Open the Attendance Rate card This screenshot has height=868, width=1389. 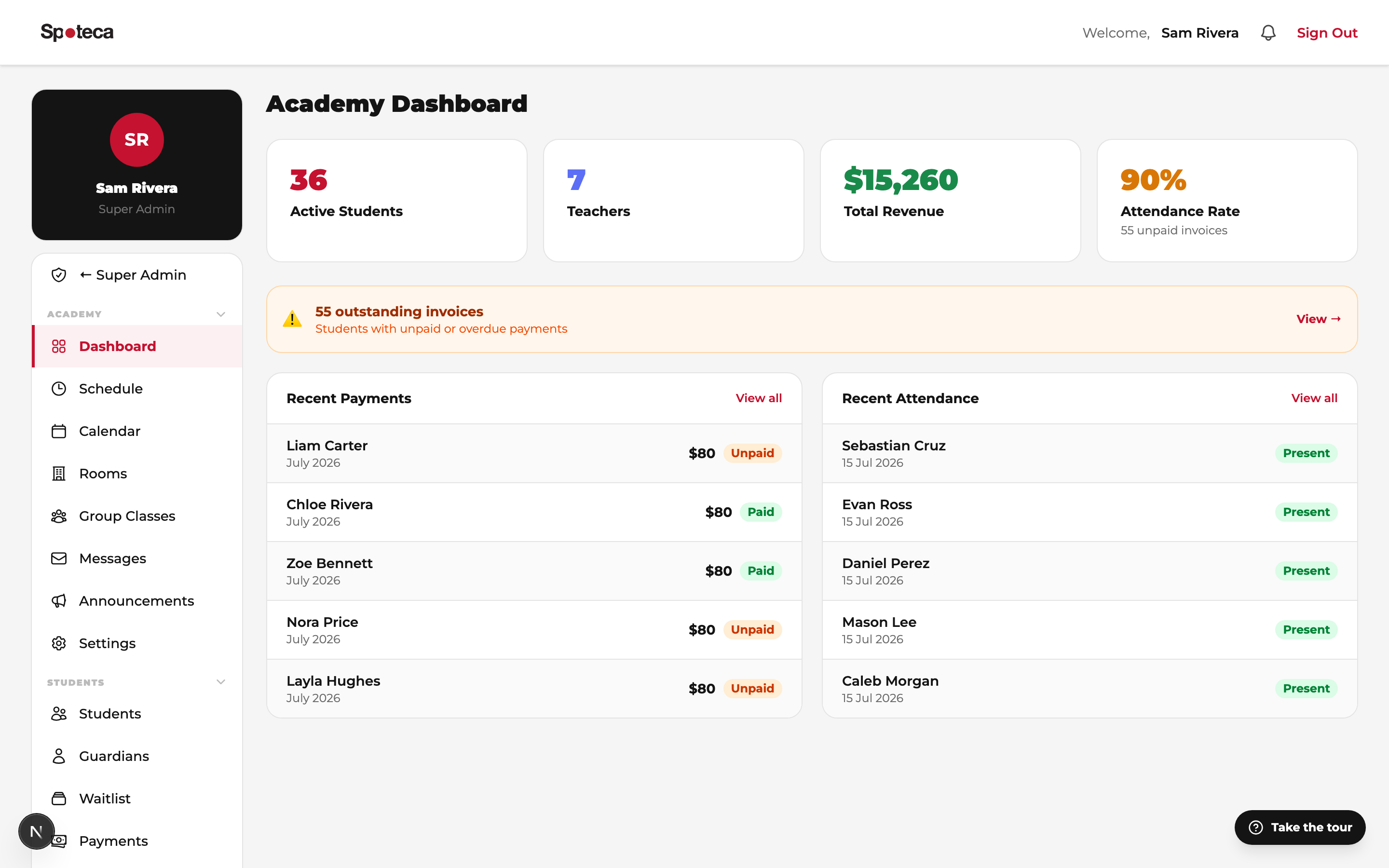click(x=1227, y=200)
